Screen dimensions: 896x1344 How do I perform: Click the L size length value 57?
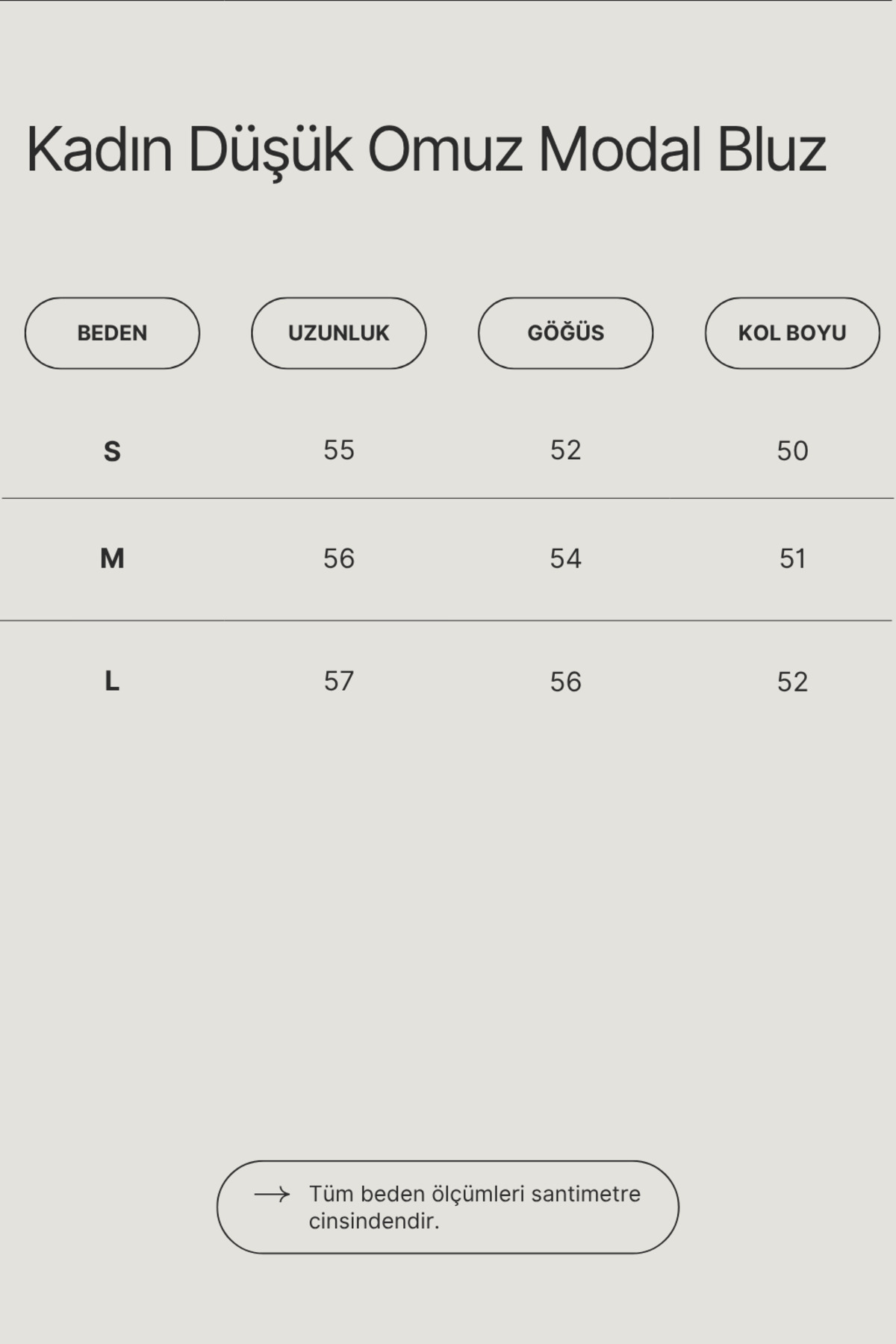tap(338, 681)
